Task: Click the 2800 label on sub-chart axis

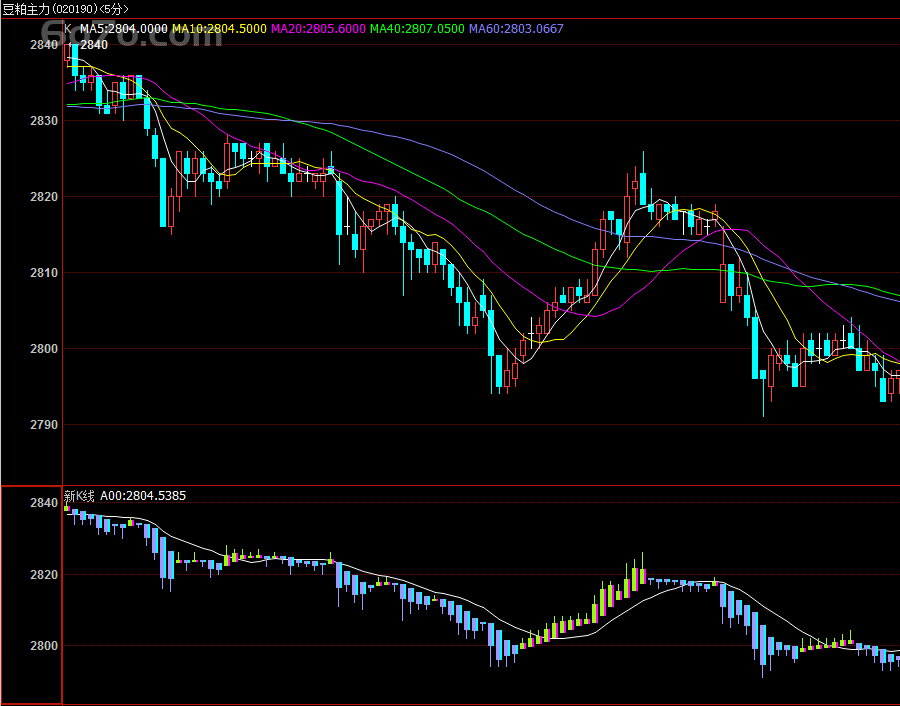Action: point(44,646)
